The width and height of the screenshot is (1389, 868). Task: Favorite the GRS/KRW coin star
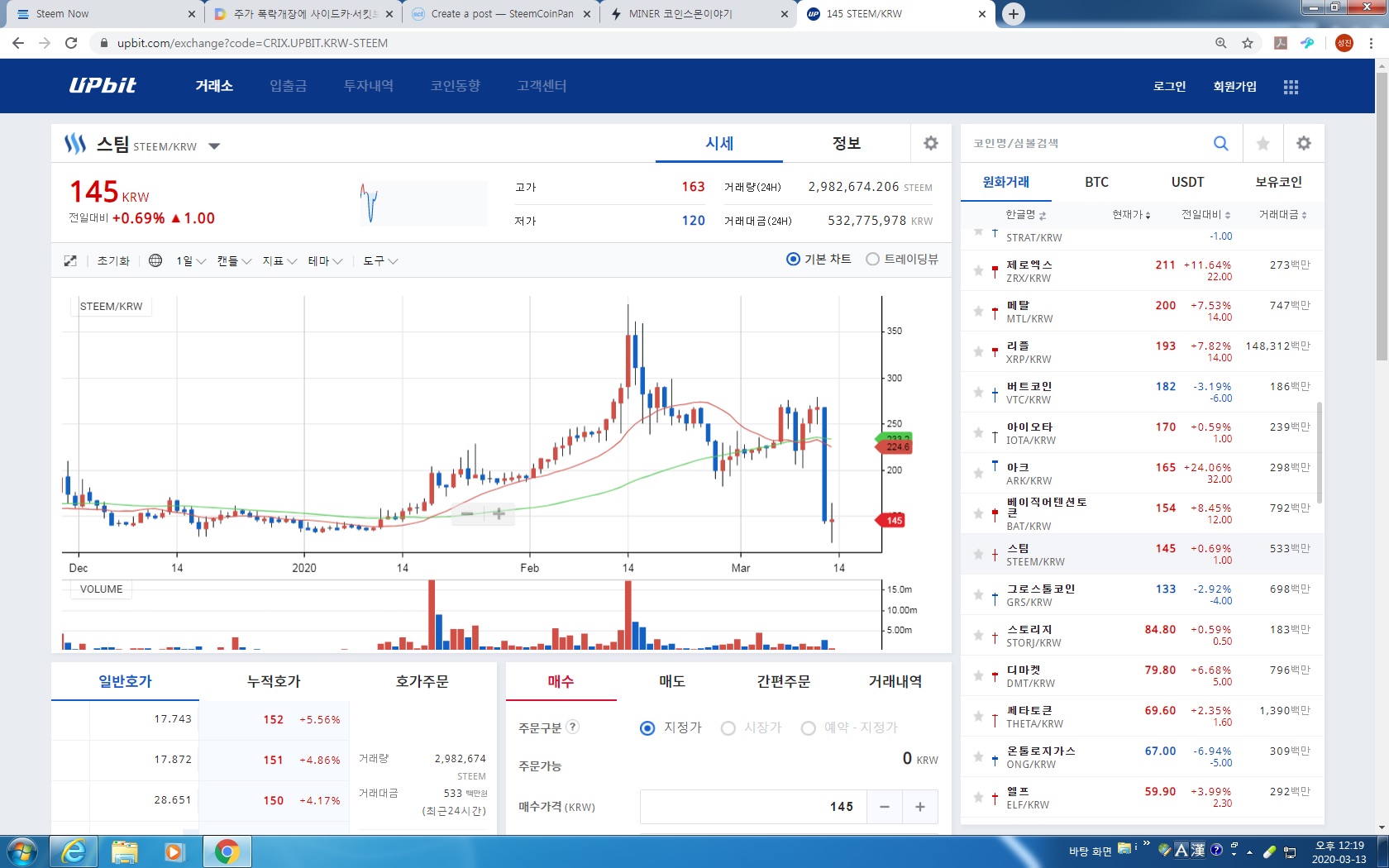click(x=978, y=595)
